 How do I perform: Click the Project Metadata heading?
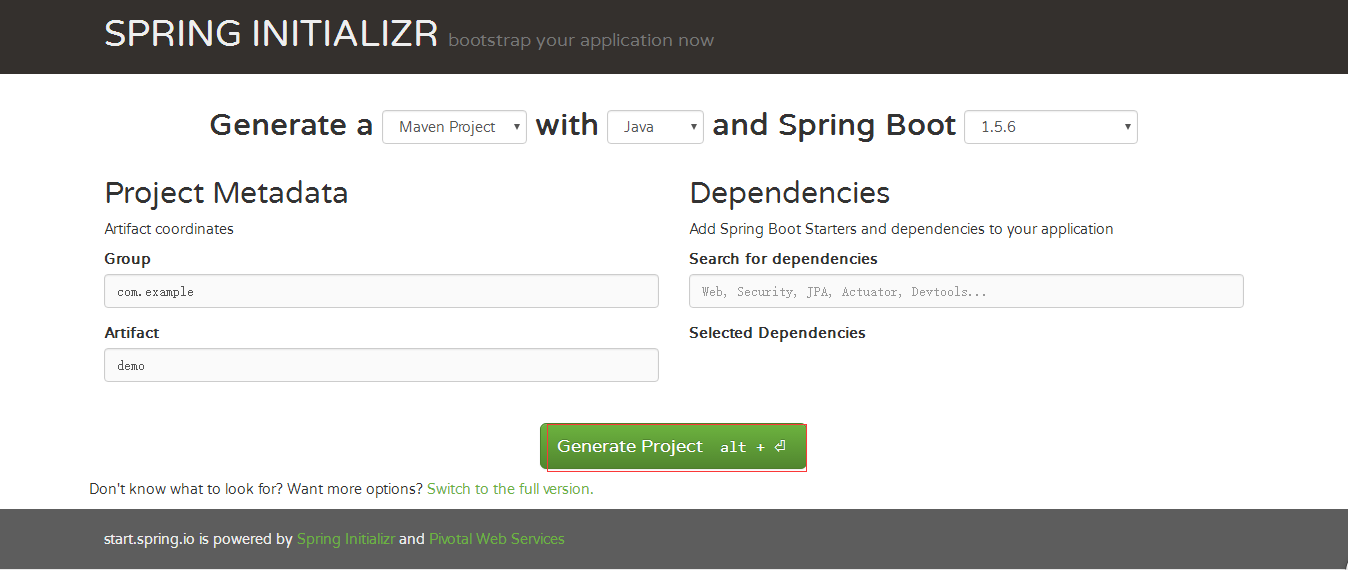tap(226, 192)
